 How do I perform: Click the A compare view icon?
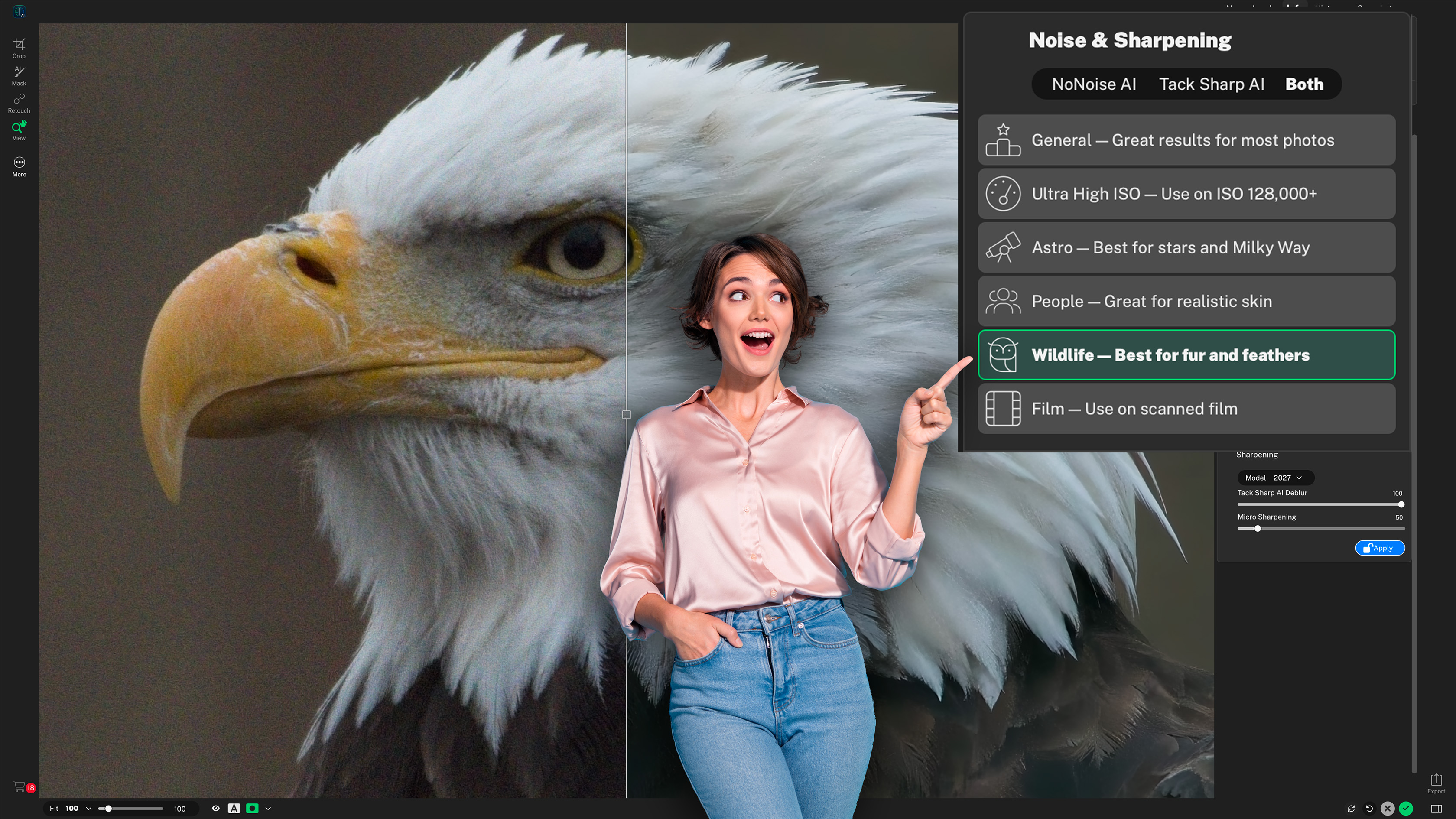coord(234,808)
